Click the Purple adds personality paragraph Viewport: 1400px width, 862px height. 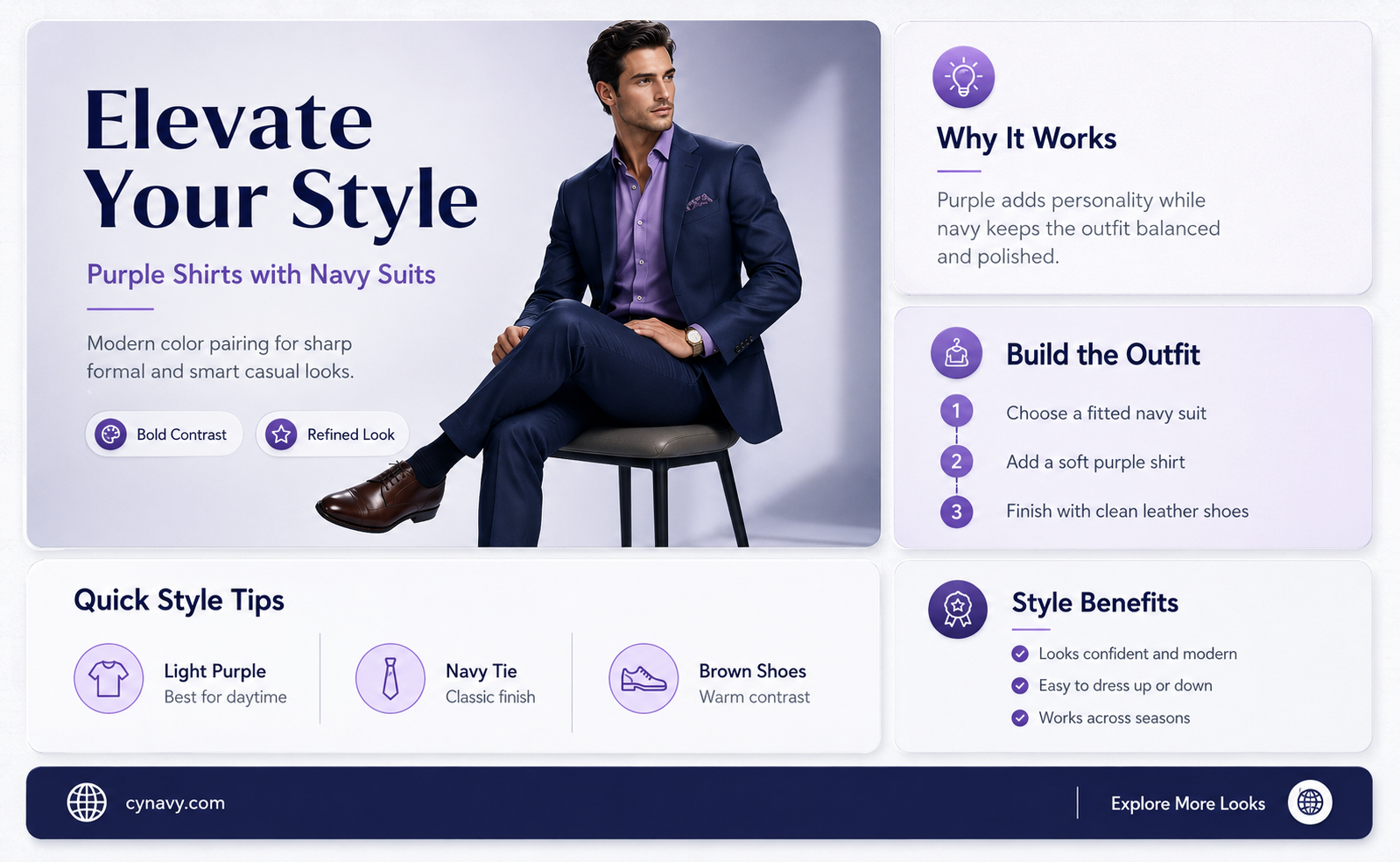point(1078,229)
